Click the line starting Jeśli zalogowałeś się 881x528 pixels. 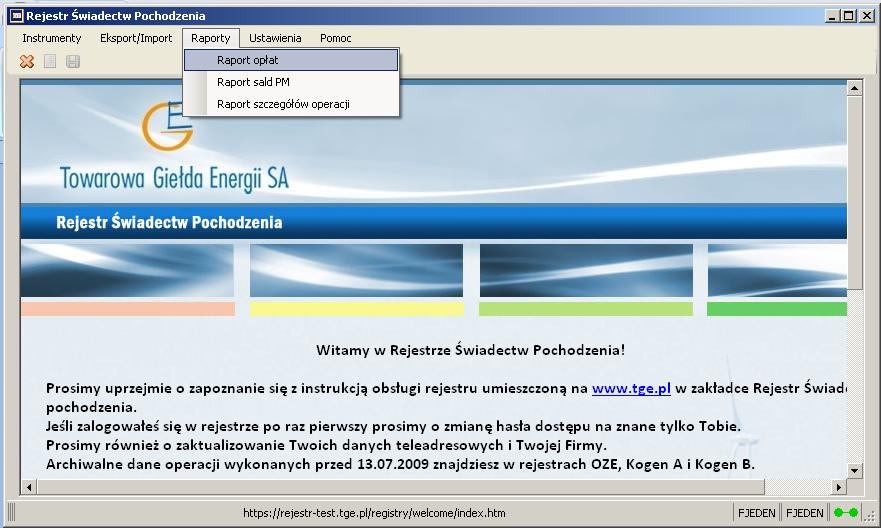pyautogui.click(x=393, y=426)
